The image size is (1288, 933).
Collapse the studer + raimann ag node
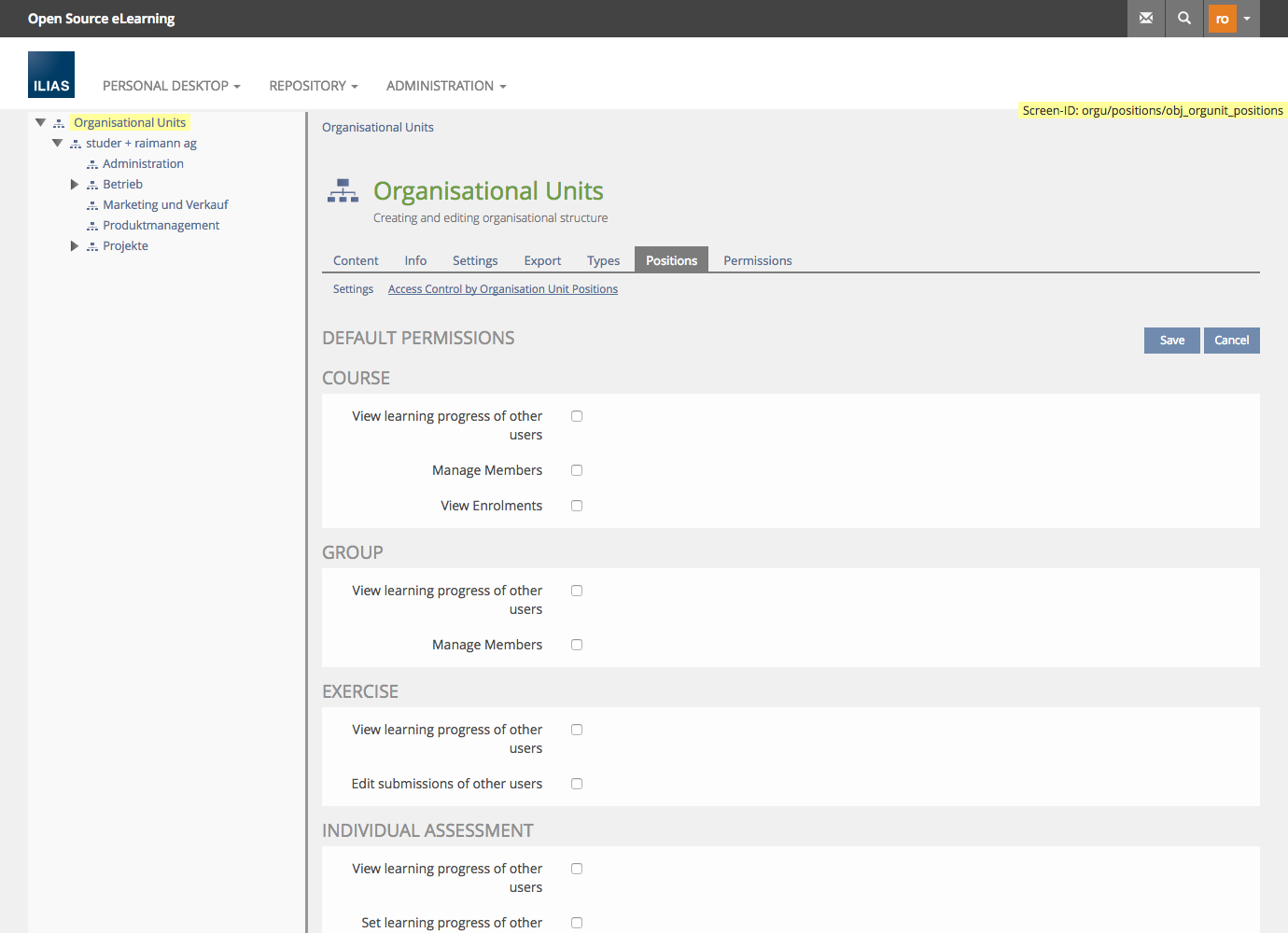click(x=58, y=144)
